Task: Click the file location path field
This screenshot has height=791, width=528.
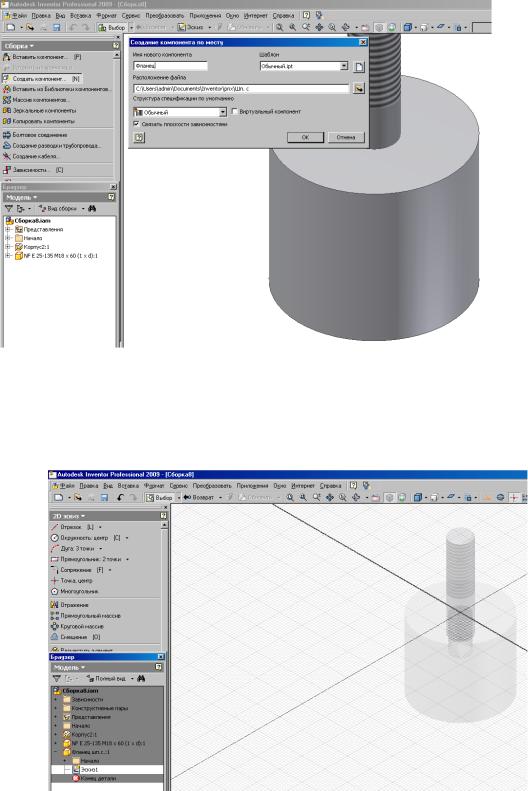Action: tap(241, 88)
